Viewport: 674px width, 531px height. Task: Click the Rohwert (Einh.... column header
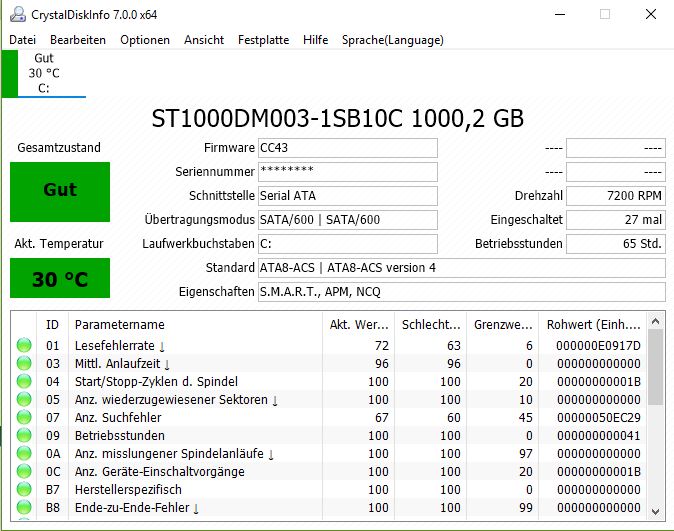tap(593, 325)
